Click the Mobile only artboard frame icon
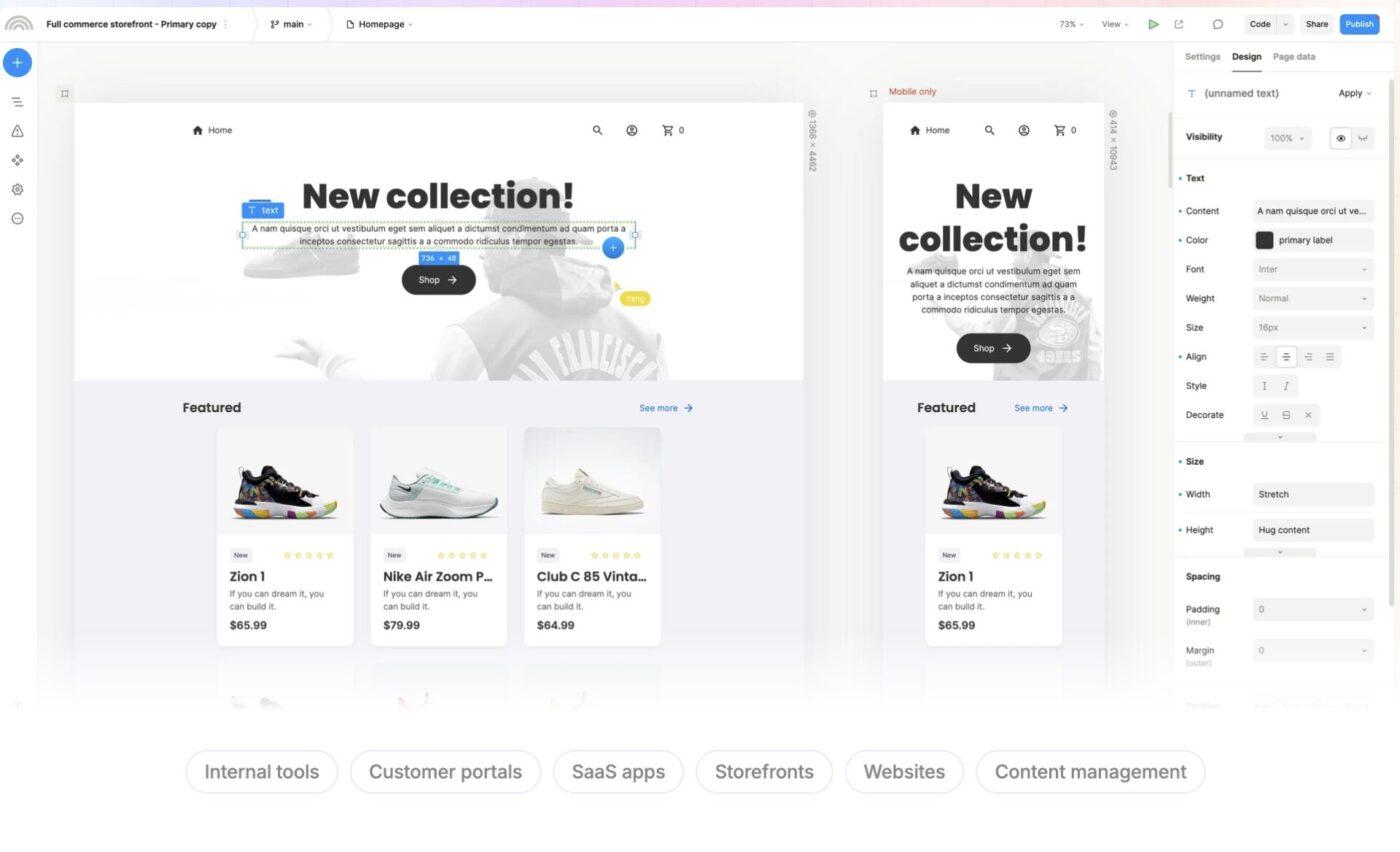The image size is (1400, 852). pyautogui.click(x=873, y=93)
